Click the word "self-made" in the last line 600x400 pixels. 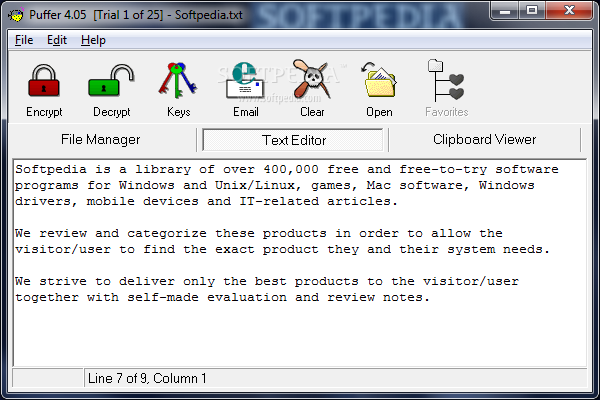pos(163,297)
